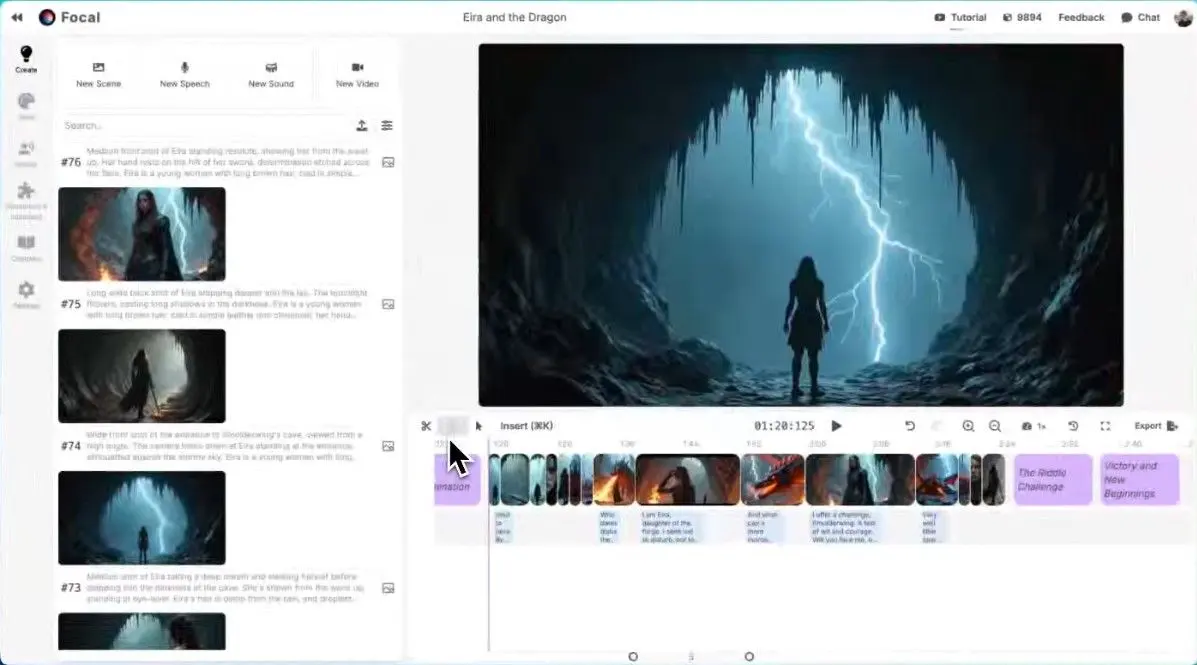Select the scissors cut tool
This screenshot has height=665, width=1197.
click(x=426, y=426)
